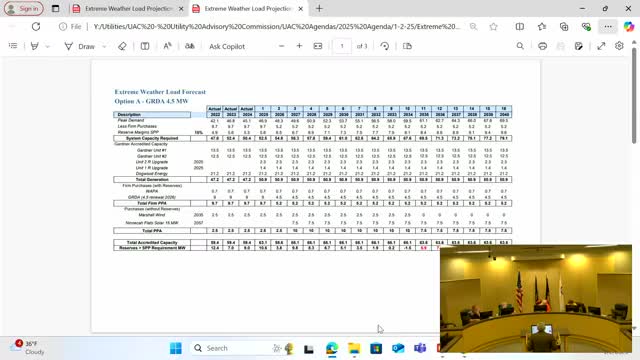Rotate the PDF page
This screenshot has height=360, width=640.
pos(384,46)
